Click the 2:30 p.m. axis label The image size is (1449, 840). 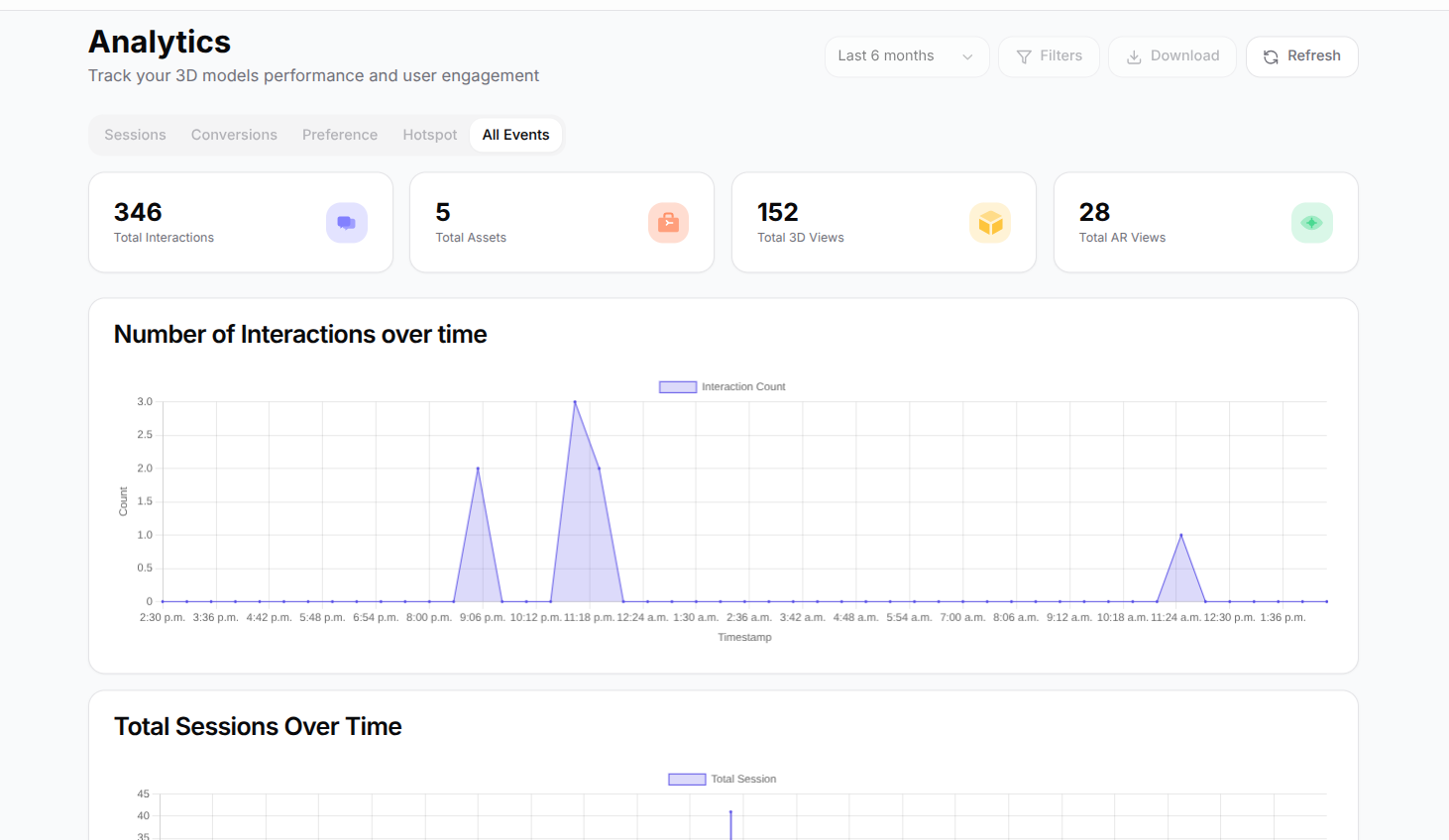click(163, 617)
